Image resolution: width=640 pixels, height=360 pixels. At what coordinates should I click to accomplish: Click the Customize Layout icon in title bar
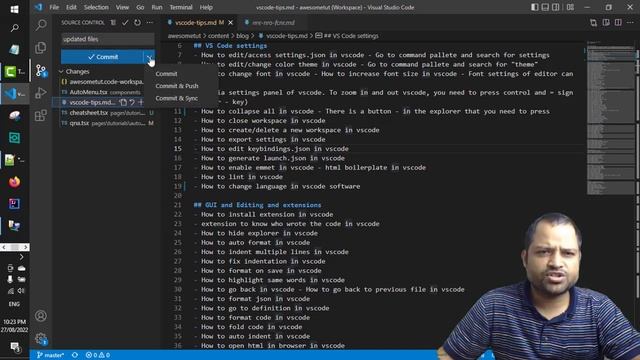pyautogui.click(x=571, y=7)
